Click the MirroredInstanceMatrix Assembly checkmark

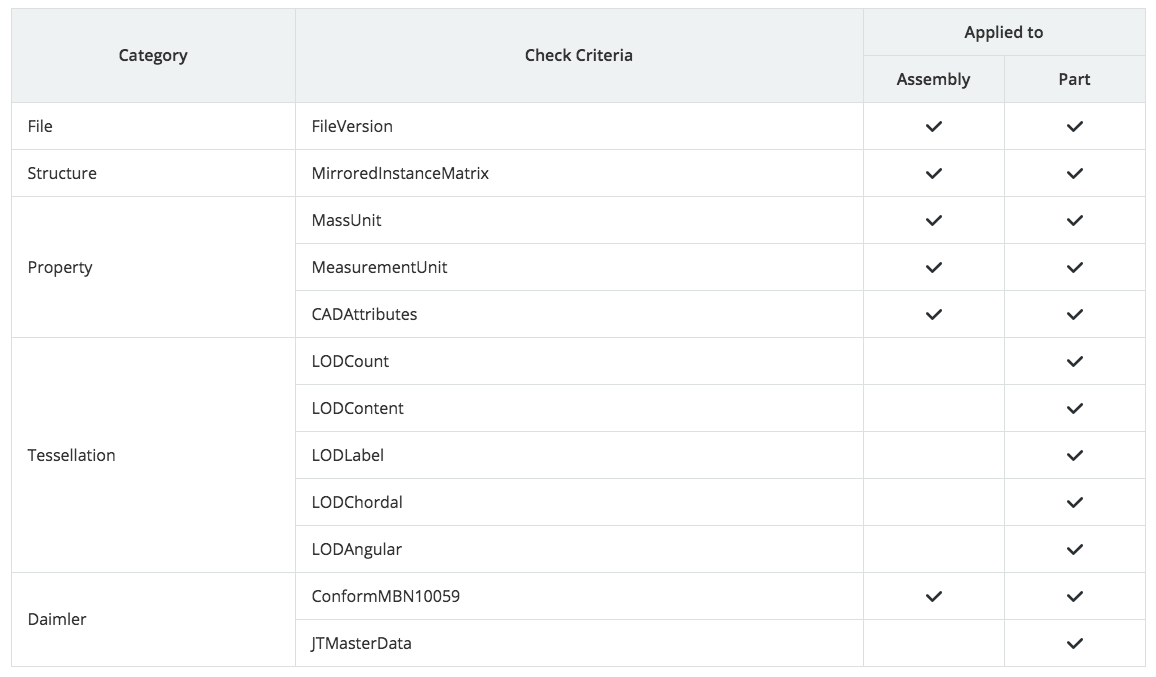click(x=933, y=173)
